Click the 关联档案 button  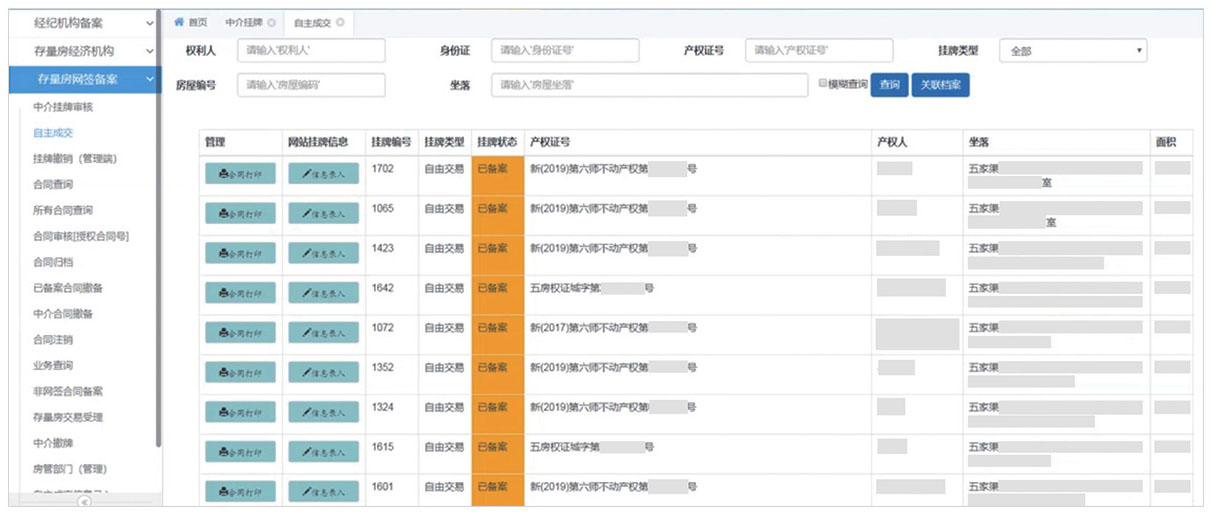(x=940, y=85)
